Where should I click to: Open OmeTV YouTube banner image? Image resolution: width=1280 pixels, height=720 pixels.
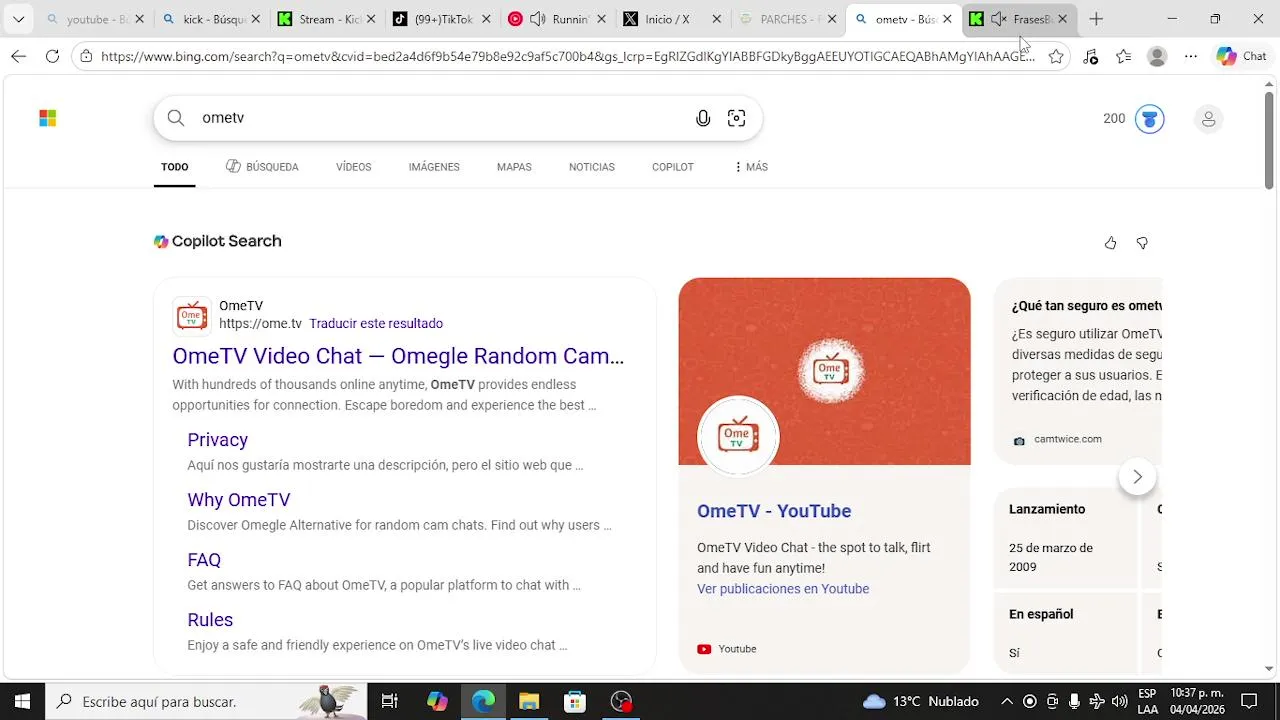(824, 371)
